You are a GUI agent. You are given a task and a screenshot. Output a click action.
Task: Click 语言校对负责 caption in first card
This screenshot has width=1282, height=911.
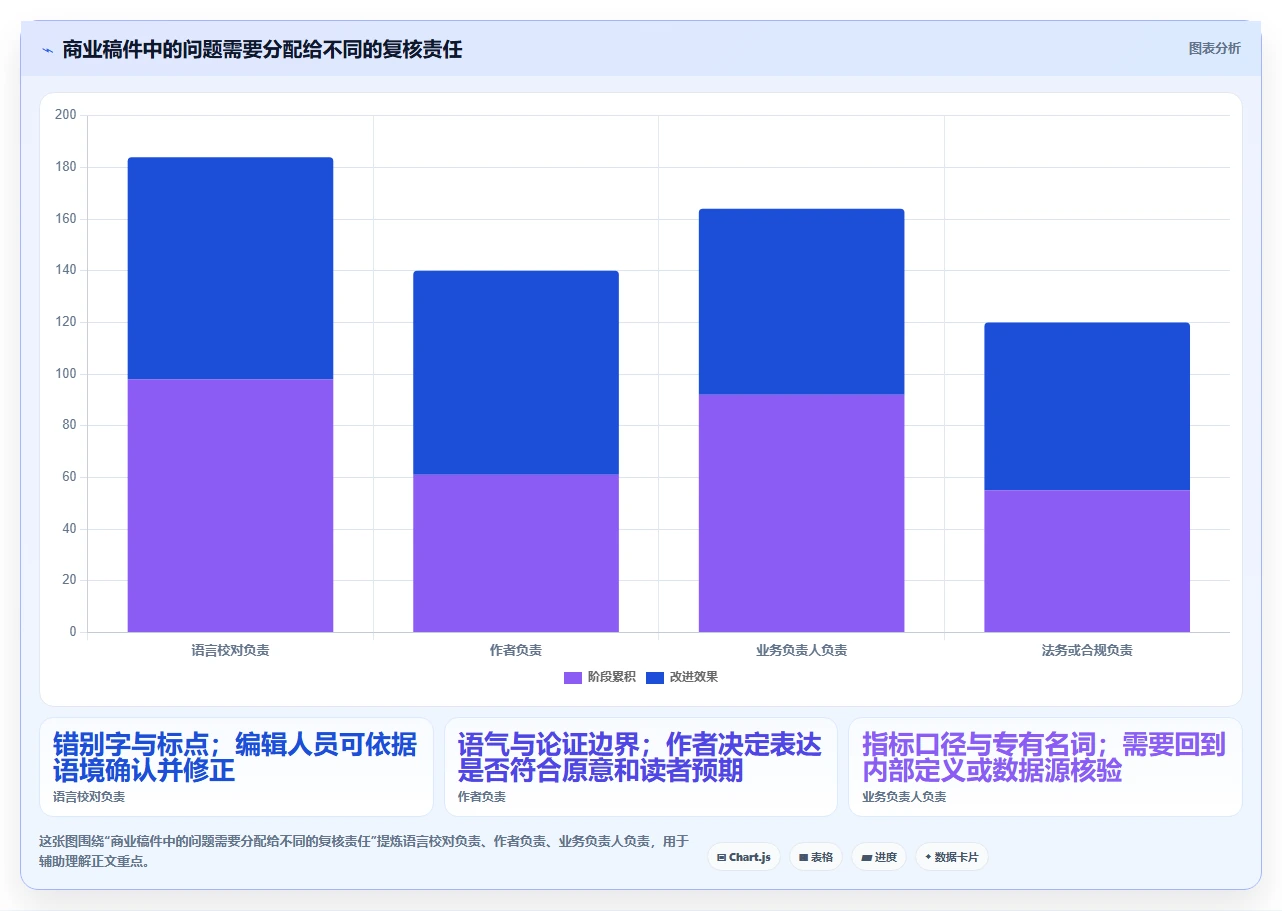pos(89,797)
